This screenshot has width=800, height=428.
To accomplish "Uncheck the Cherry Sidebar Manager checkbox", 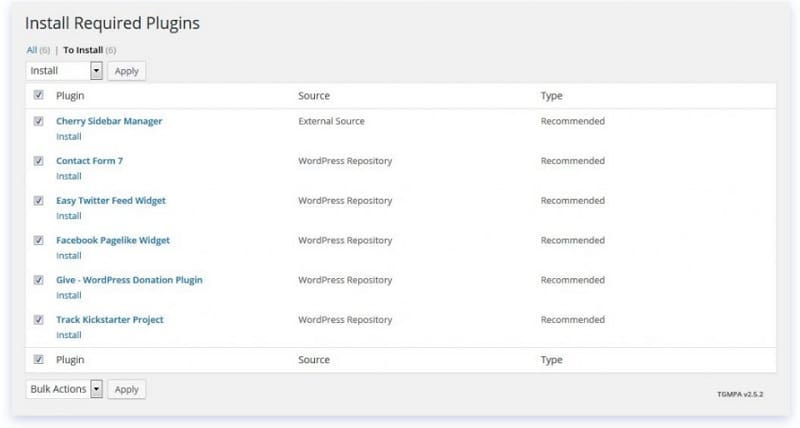I will click(x=39, y=121).
